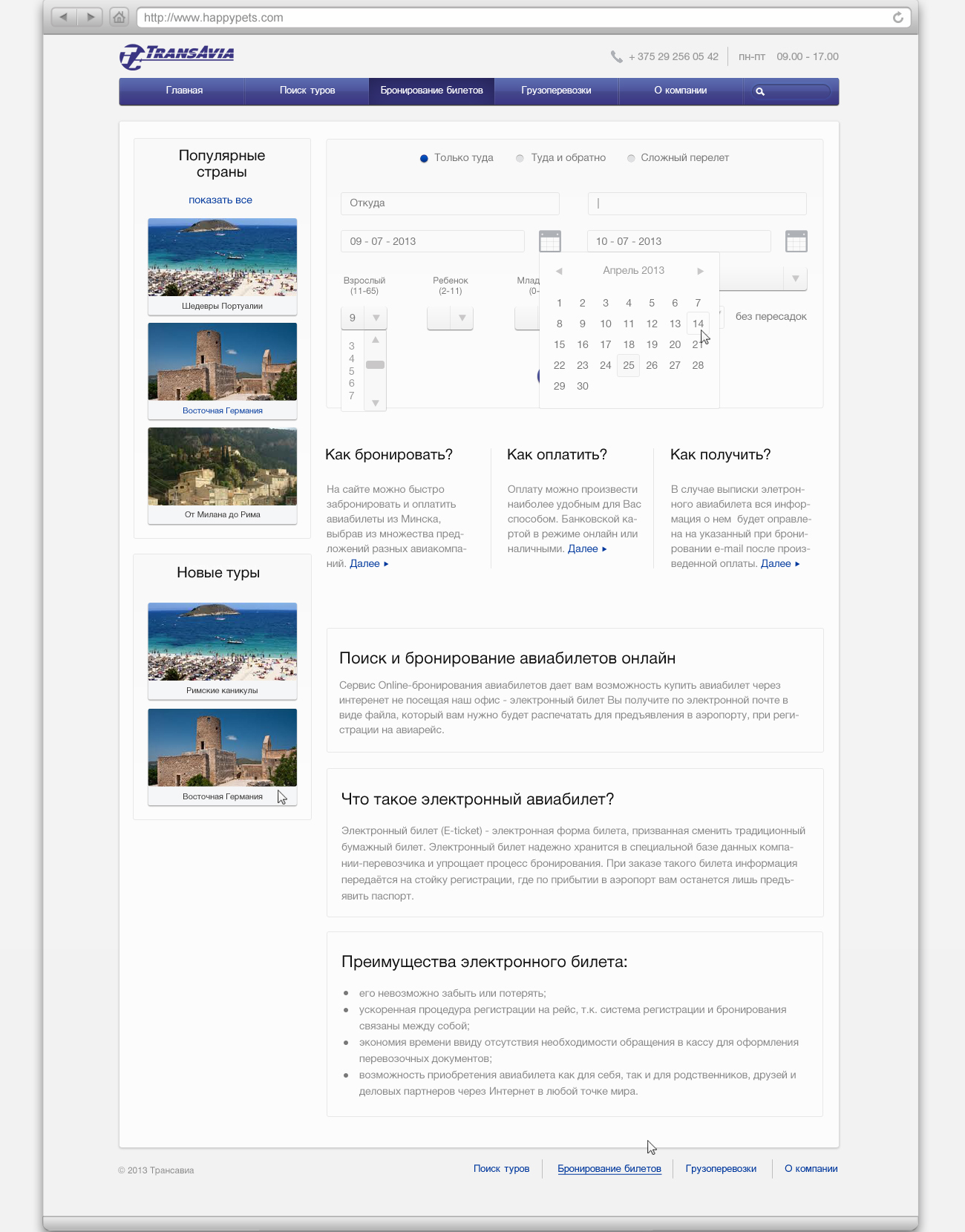Reload page with the refresh icon
965x1232 pixels.
click(x=898, y=17)
